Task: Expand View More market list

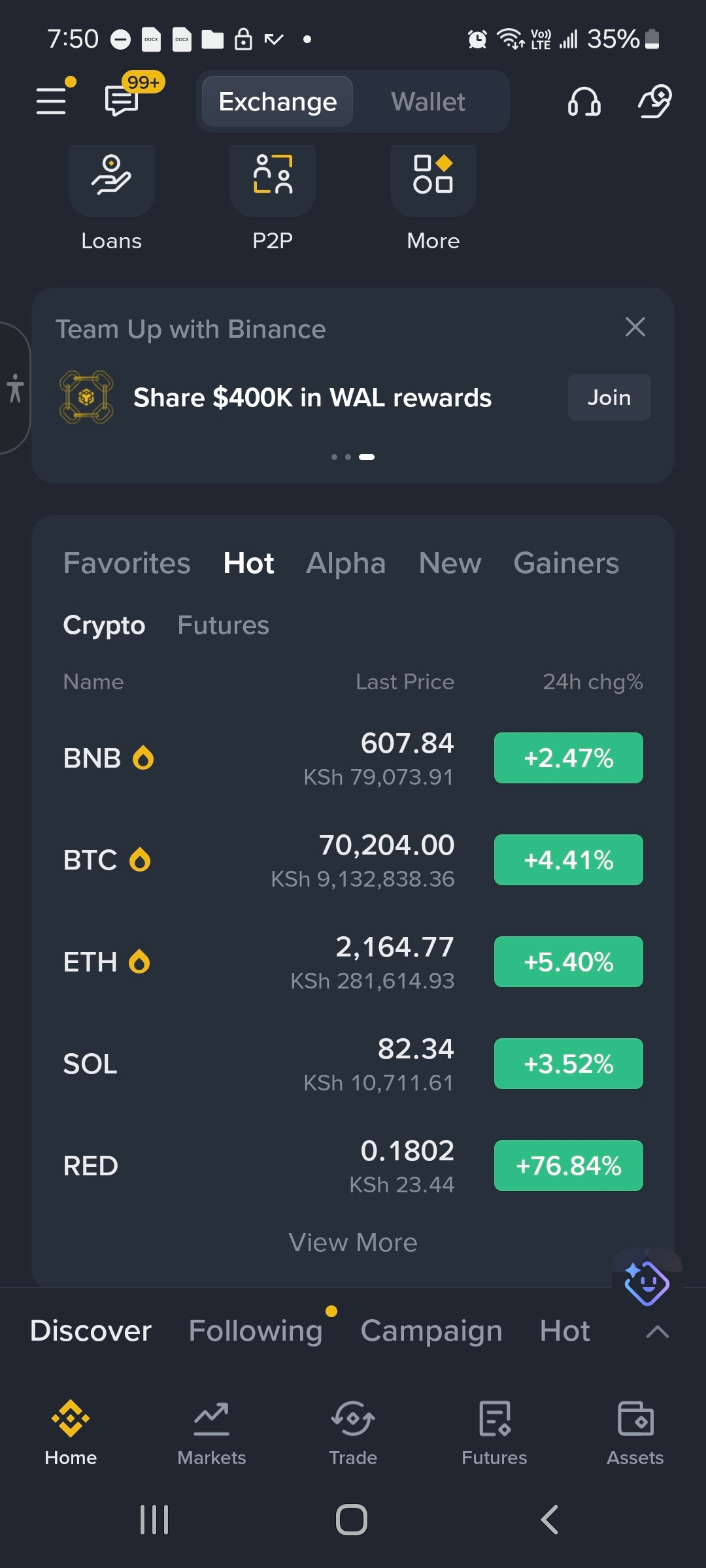Action: coord(353,1243)
